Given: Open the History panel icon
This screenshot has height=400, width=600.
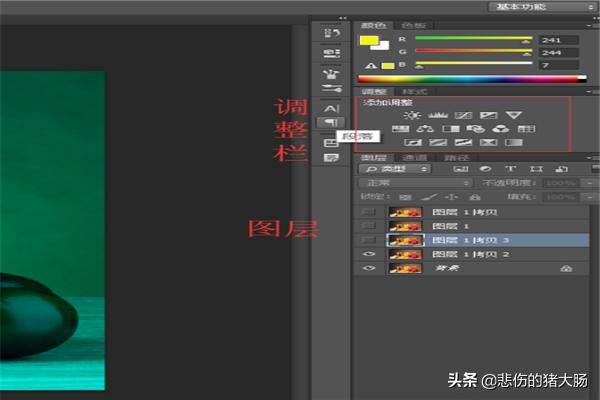Looking at the screenshot, I should tap(331, 33).
